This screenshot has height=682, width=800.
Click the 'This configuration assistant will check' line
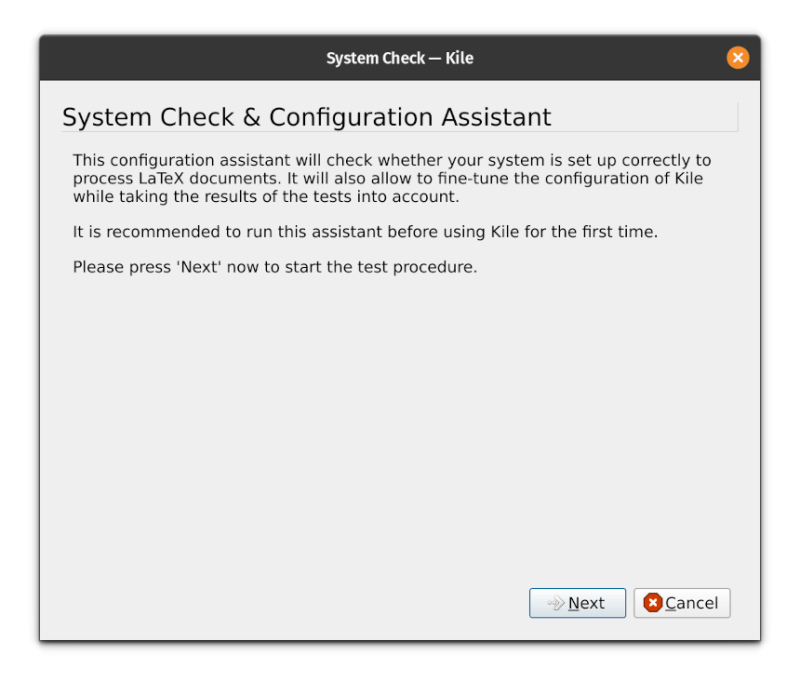[x=392, y=161]
